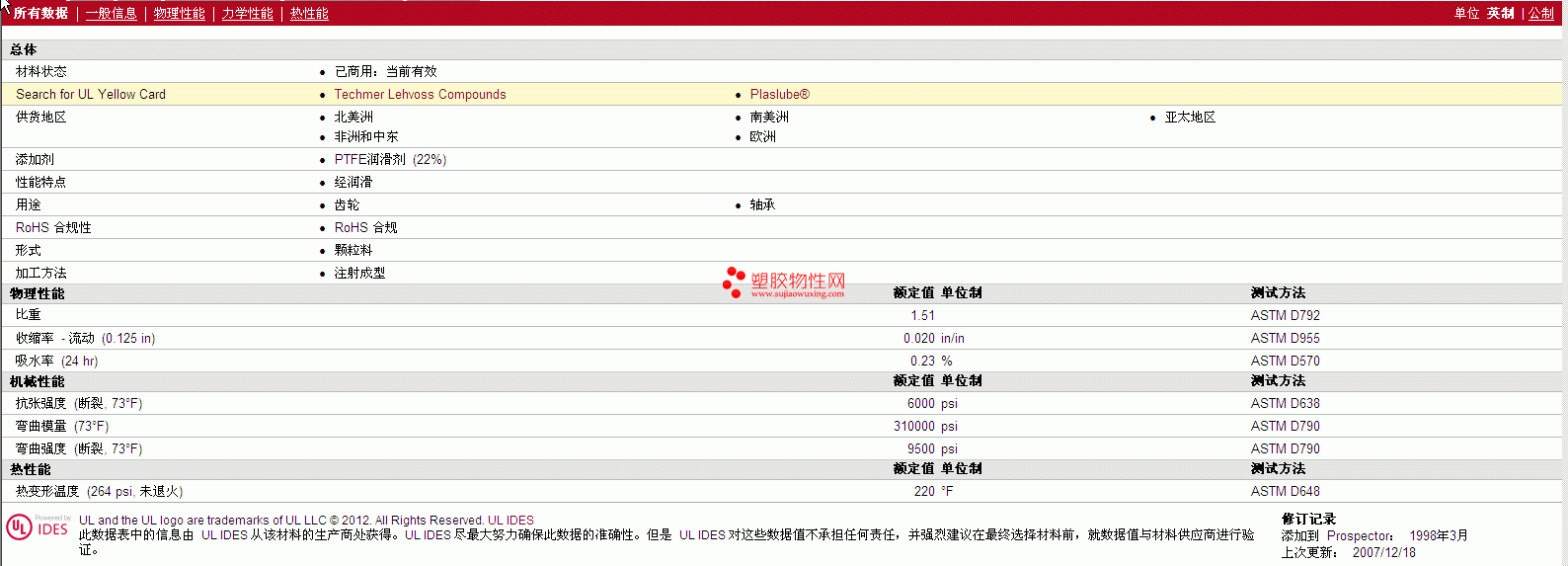Click the 轴承 usage entry
1568x566 pixels.
point(763,204)
